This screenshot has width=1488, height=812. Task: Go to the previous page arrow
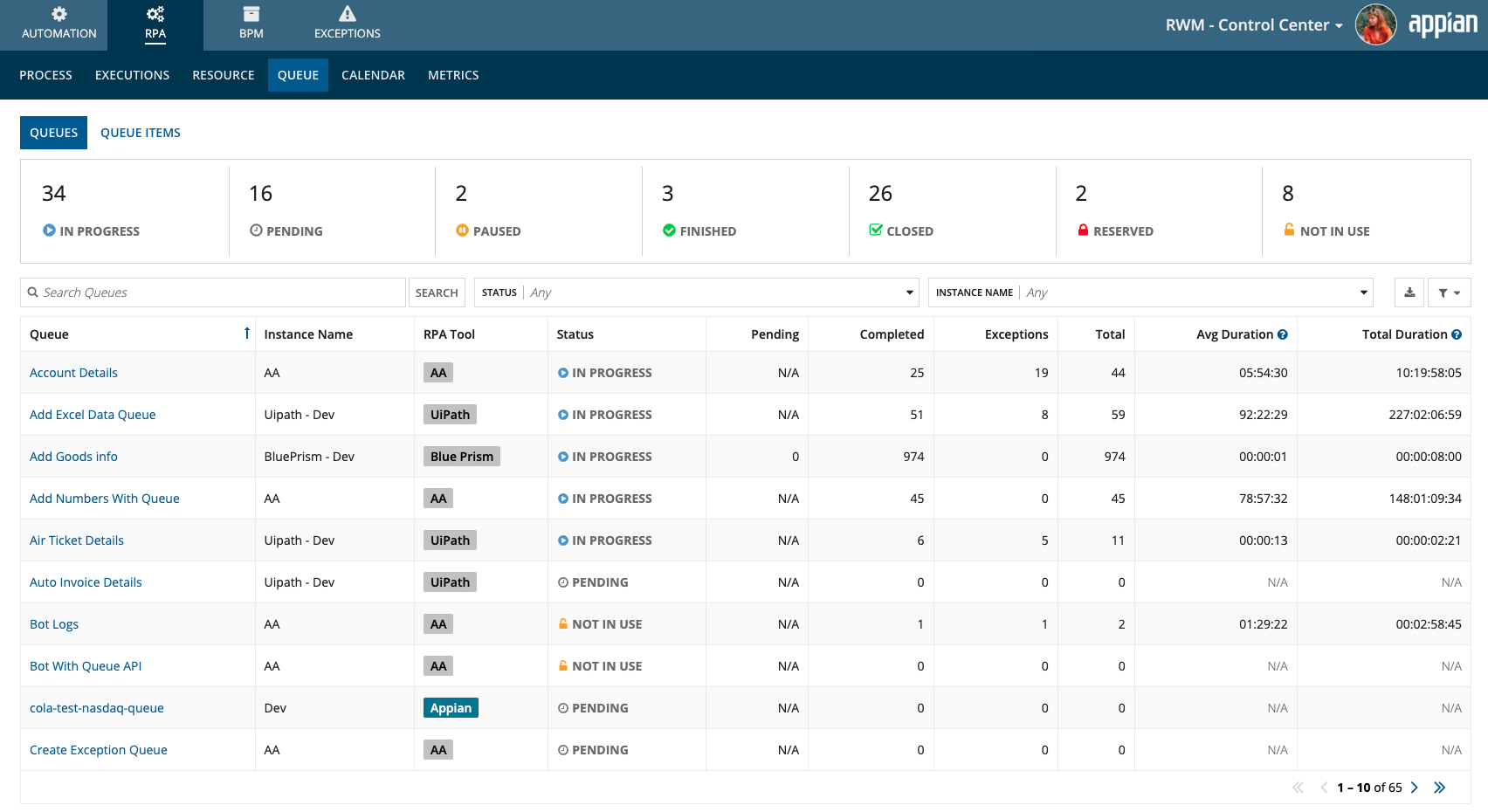1324,788
